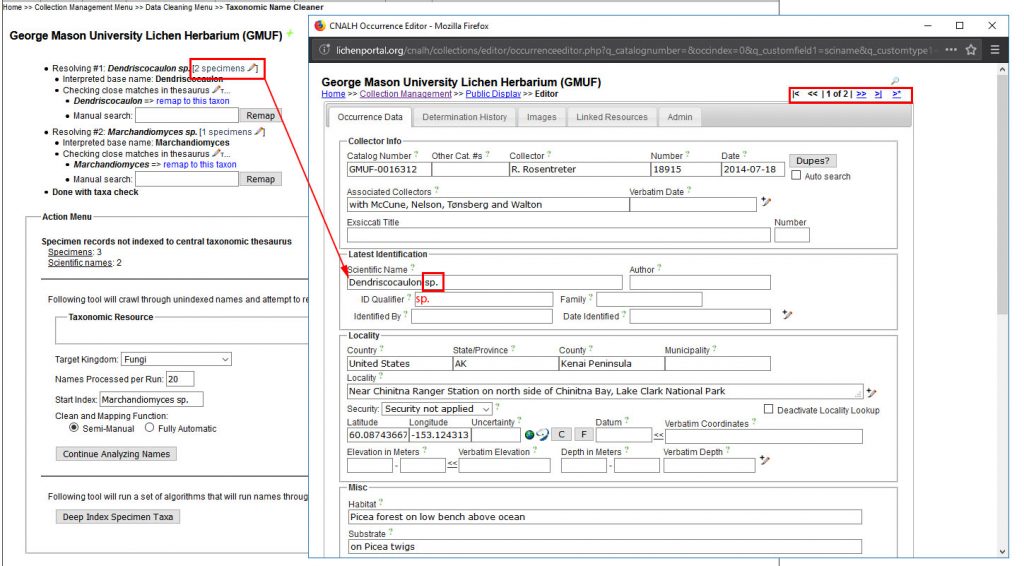This screenshot has width=1024, height=566.
Task: Click help icon next to Habitat label
Action: 381,503
